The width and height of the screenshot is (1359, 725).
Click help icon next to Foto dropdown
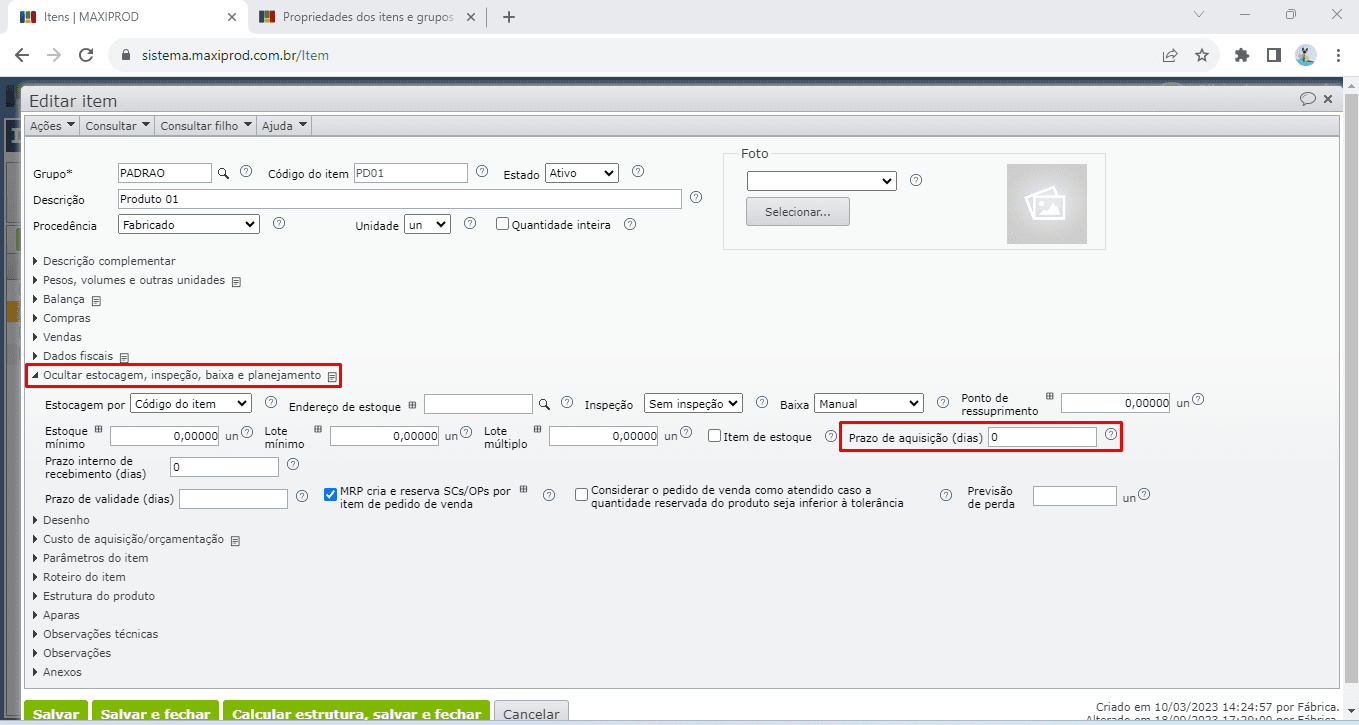916,180
